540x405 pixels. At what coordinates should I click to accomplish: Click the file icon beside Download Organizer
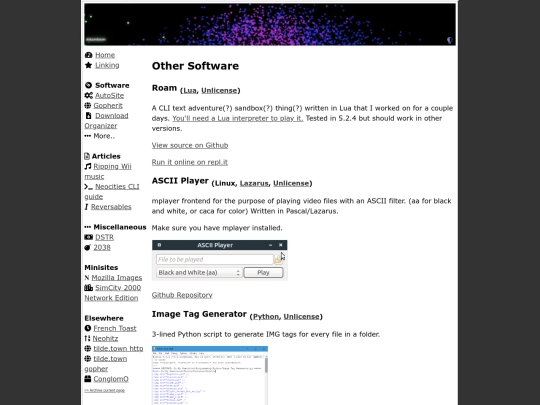coord(88,116)
